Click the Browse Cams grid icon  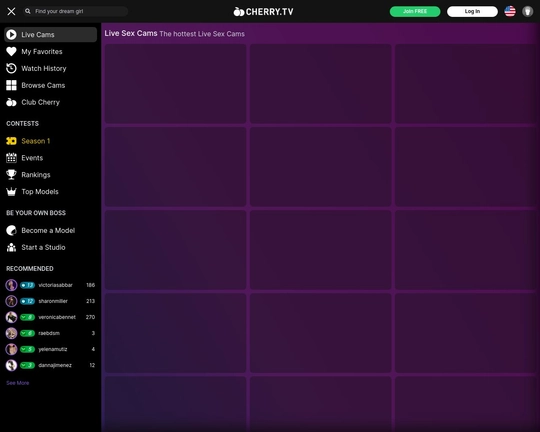(x=11, y=85)
